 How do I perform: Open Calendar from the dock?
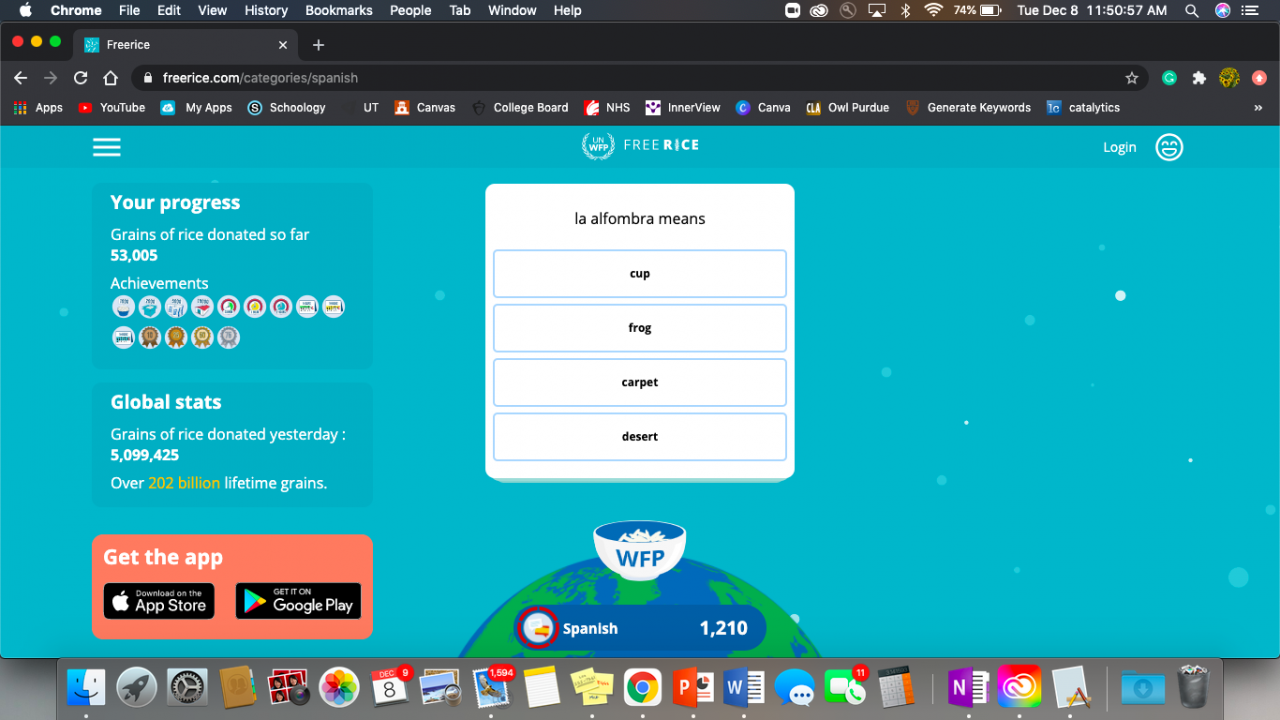(390, 687)
